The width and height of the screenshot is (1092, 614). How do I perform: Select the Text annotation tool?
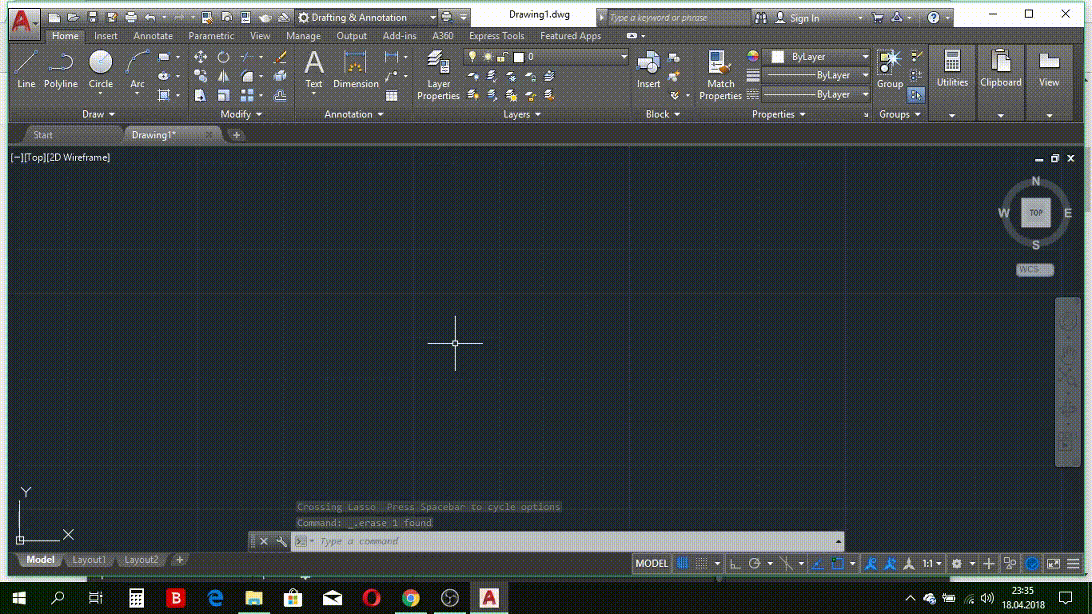(314, 69)
